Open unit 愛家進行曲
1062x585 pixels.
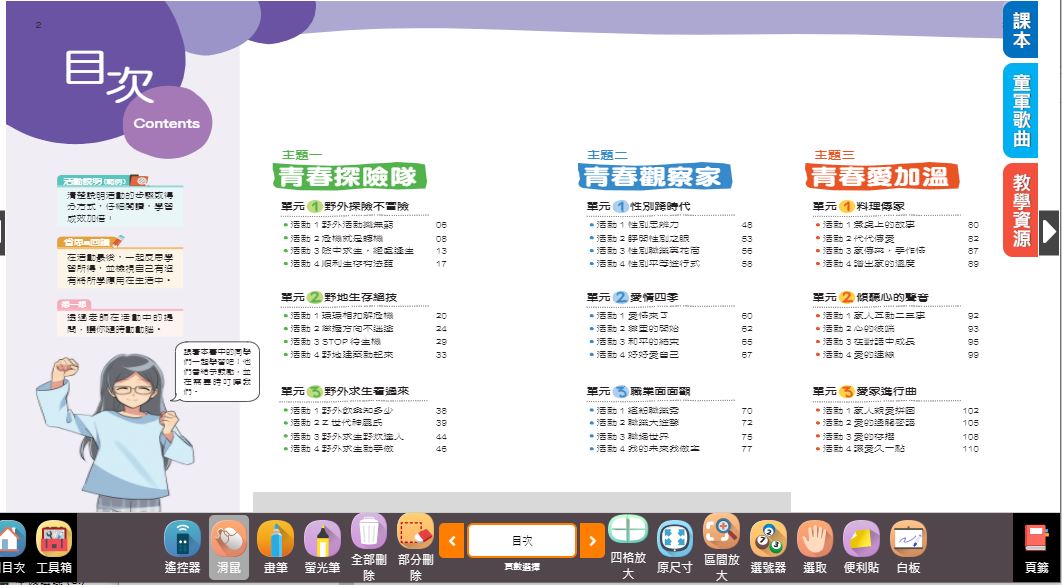[x=865, y=391]
